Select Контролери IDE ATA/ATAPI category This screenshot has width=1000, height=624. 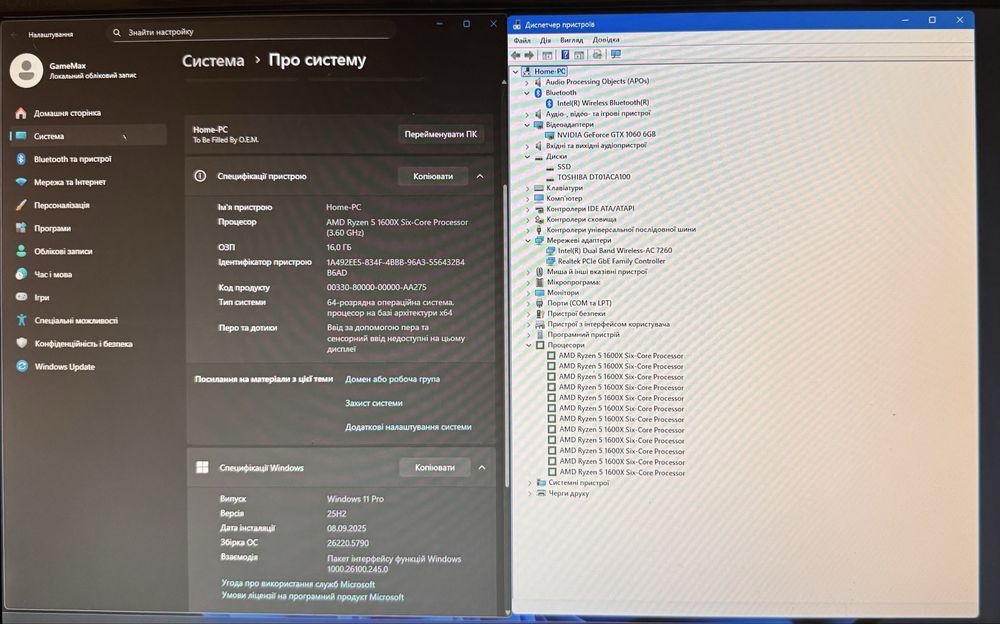coord(590,209)
